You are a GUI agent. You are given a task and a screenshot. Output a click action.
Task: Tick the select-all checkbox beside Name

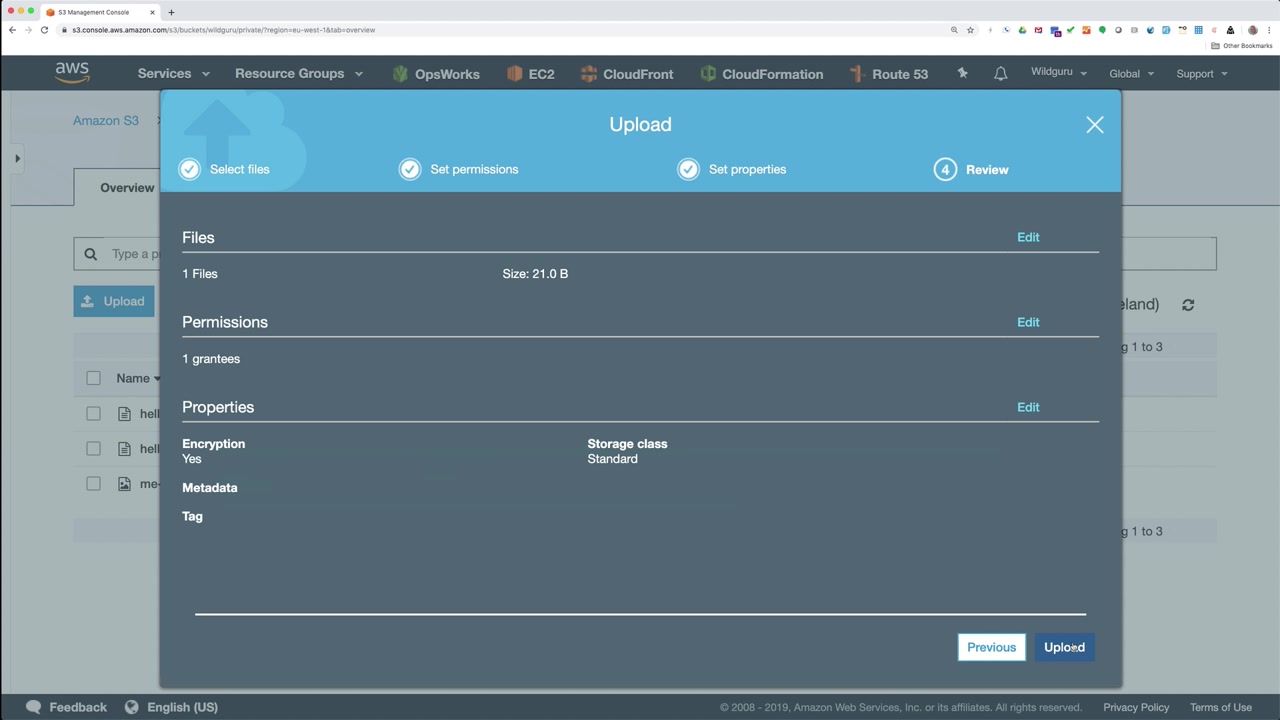[93, 378]
